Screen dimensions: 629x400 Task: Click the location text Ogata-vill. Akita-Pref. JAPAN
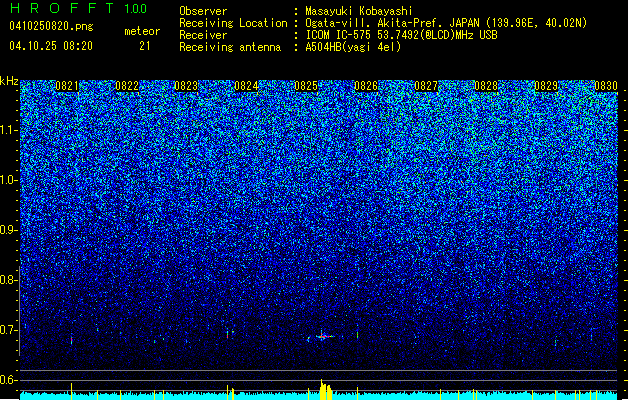point(392,23)
